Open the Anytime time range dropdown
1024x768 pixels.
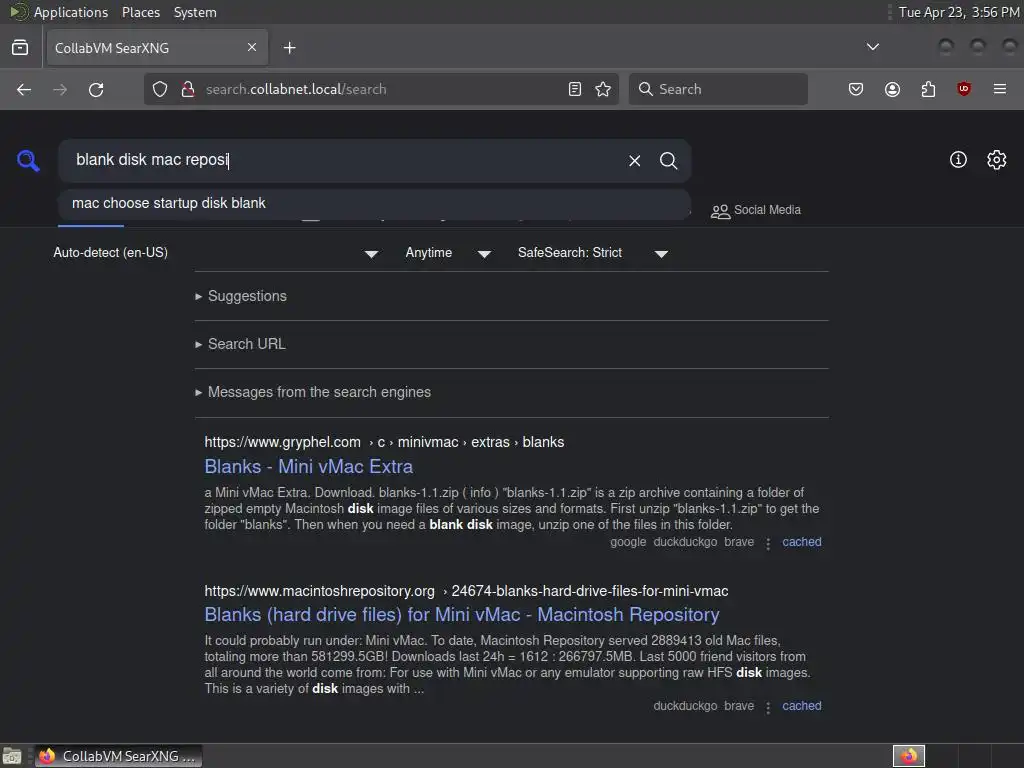448,253
